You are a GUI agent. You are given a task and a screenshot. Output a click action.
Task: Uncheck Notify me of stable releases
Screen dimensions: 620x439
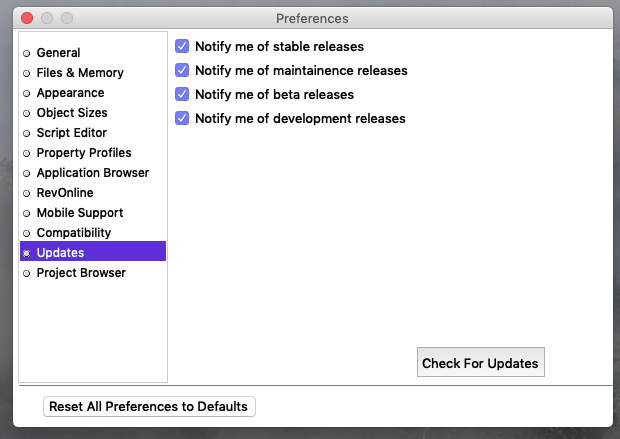tap(182, 46)
